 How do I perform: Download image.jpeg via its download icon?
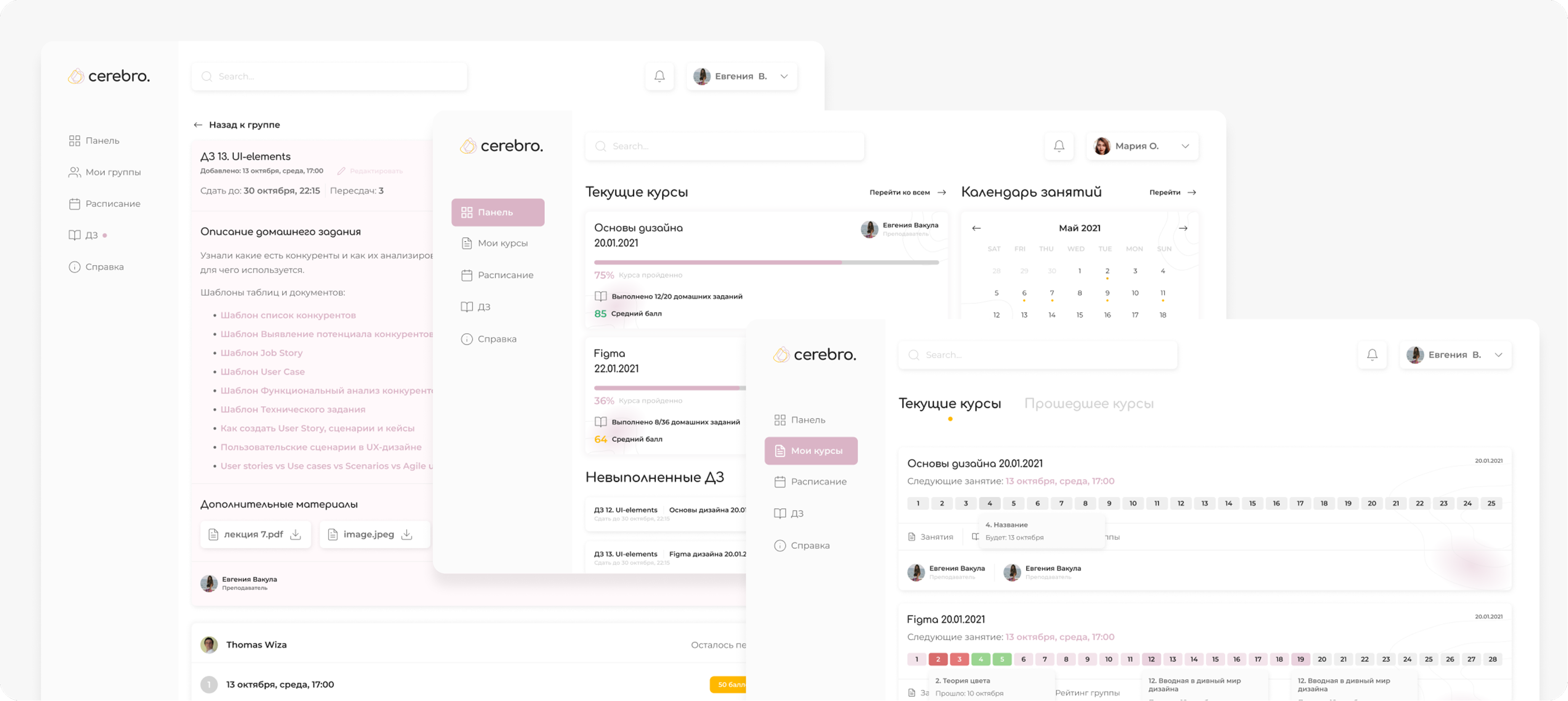(407, 534)
